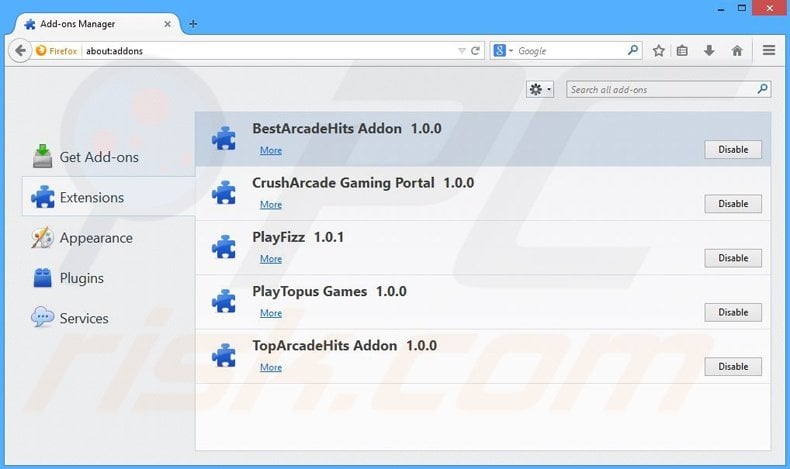Screen dimensions: 790x469
Task: Open the gear tools dropdown for add-ons
Action: coord(540,90)
